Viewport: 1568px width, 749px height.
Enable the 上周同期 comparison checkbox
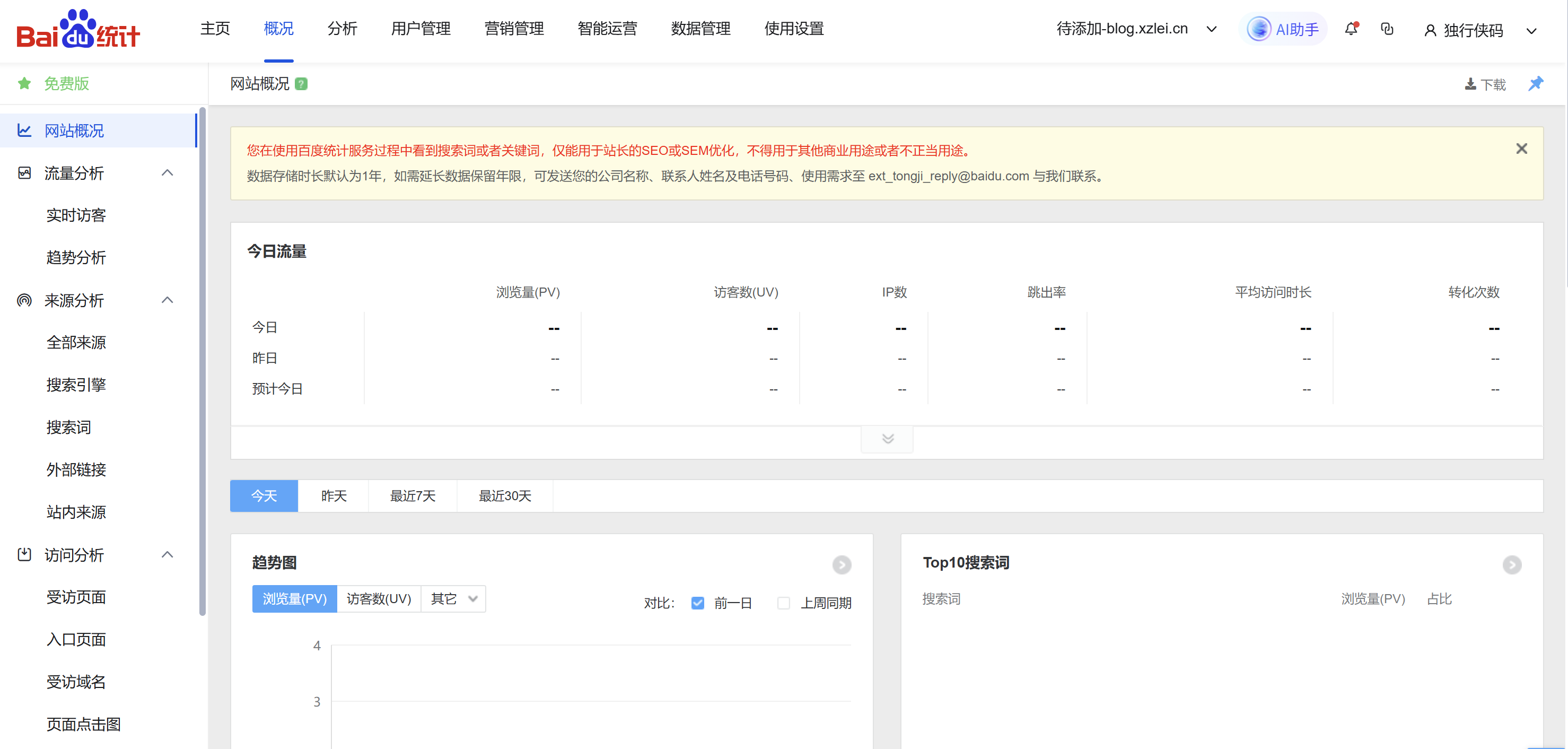(783, 603)
